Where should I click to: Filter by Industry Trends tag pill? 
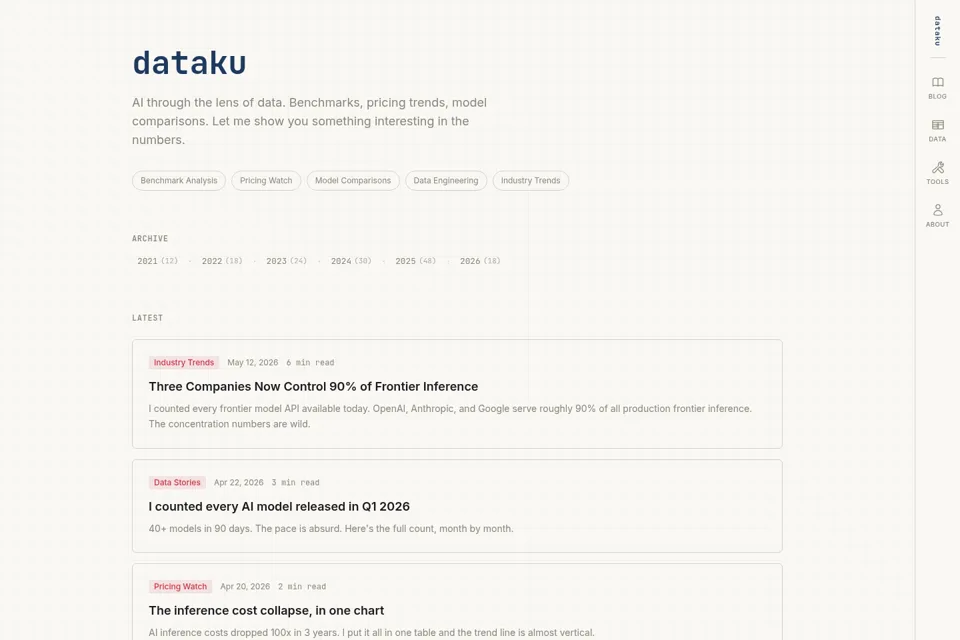[530, 181]
